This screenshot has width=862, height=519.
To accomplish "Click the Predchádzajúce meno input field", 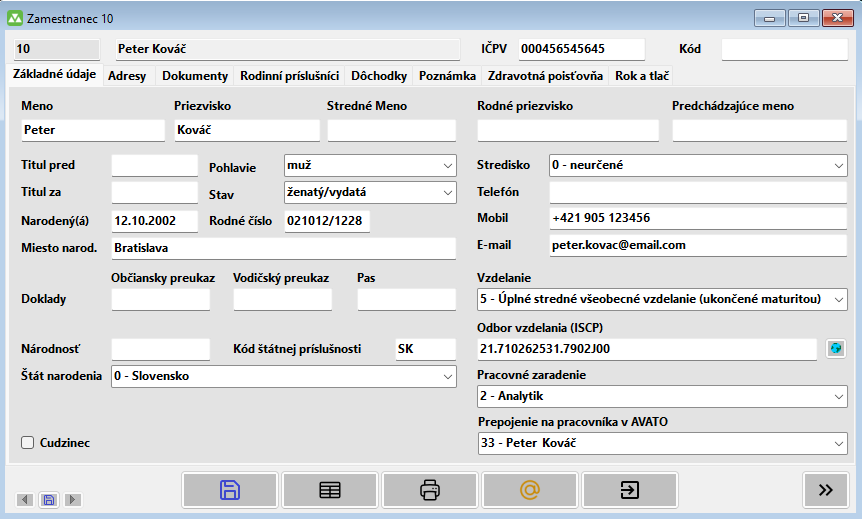I will (x=759, y=130).
